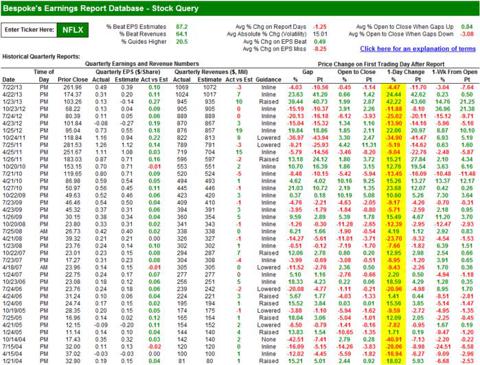Select the Avg % Chg on Report Days value
Image resolution: width=480 pixels, height=365 pixels.
(x=320, y=27)
